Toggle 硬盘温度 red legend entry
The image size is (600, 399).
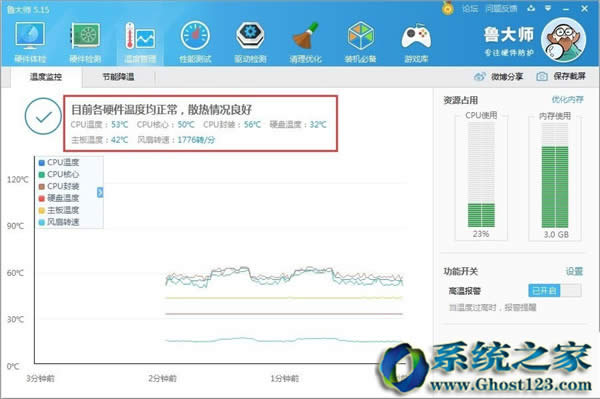point(59,198)
